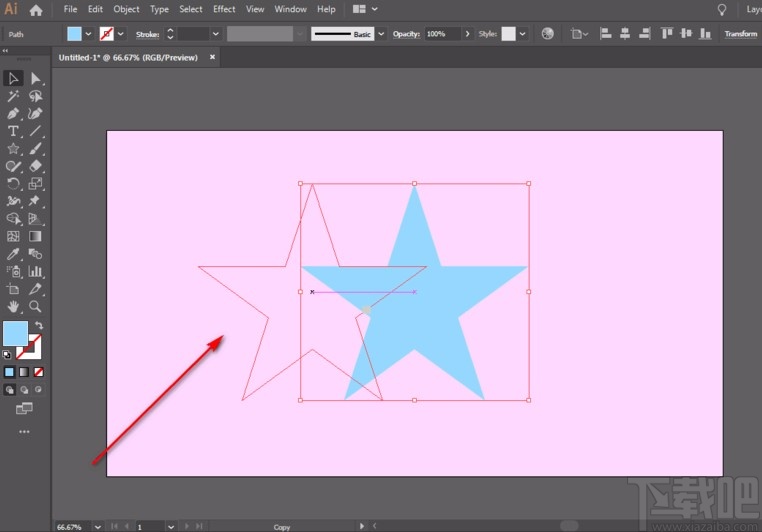Select the Blend tool
Viewport: 762px width, 532px height.
tap(35, 254)
